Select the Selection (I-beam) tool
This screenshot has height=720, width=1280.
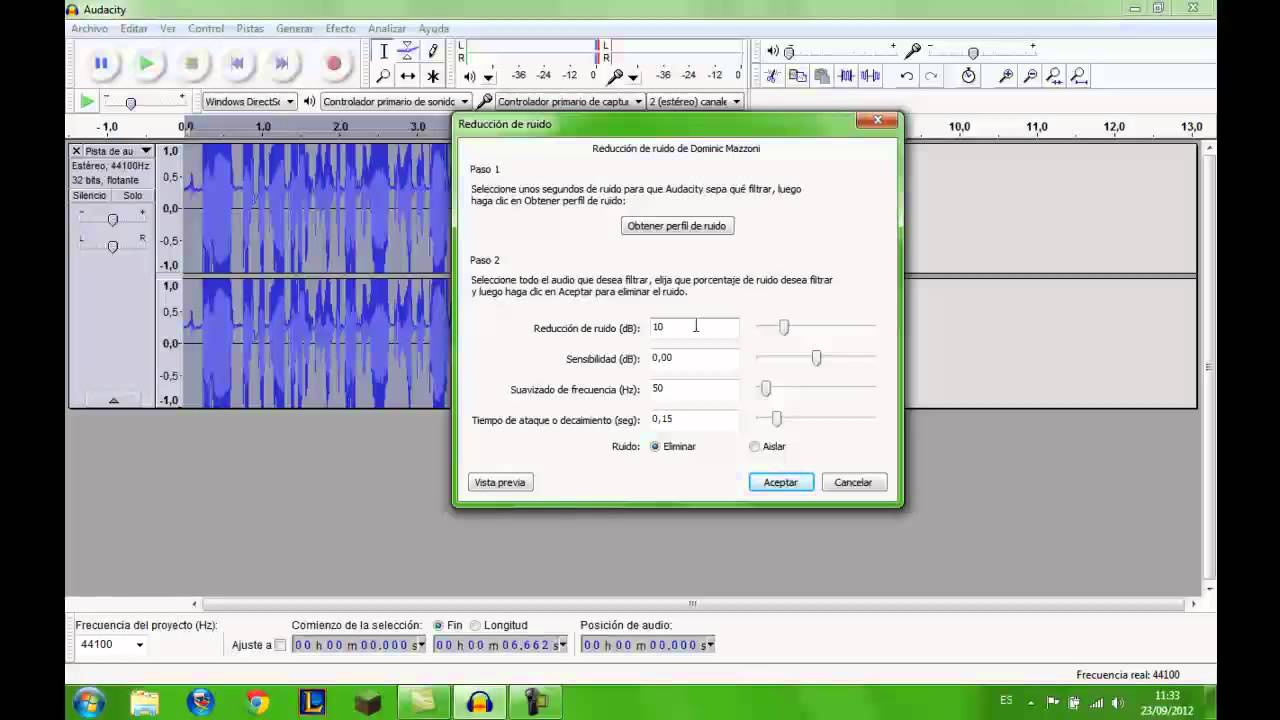click(x=384, y=51)
